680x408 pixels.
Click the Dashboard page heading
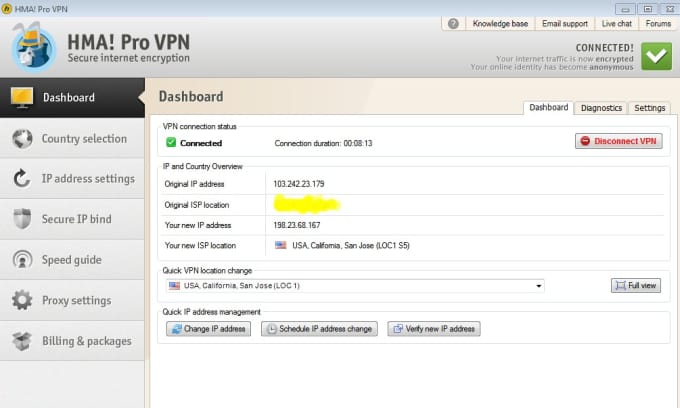(191, 96)
